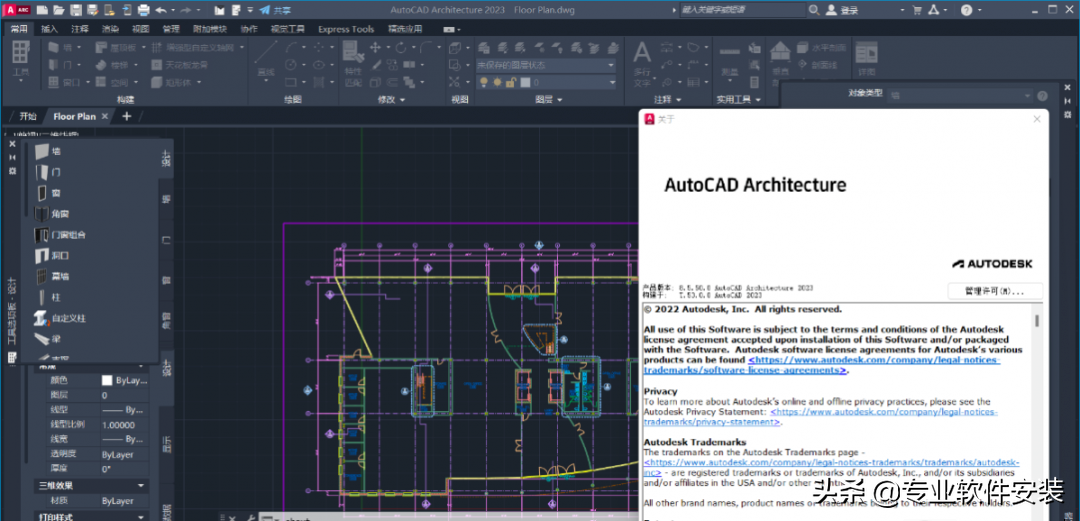Switch to the 注释 Annotate ribbon tab
This screenshot has width=1080, height=521.
(80, 29)
